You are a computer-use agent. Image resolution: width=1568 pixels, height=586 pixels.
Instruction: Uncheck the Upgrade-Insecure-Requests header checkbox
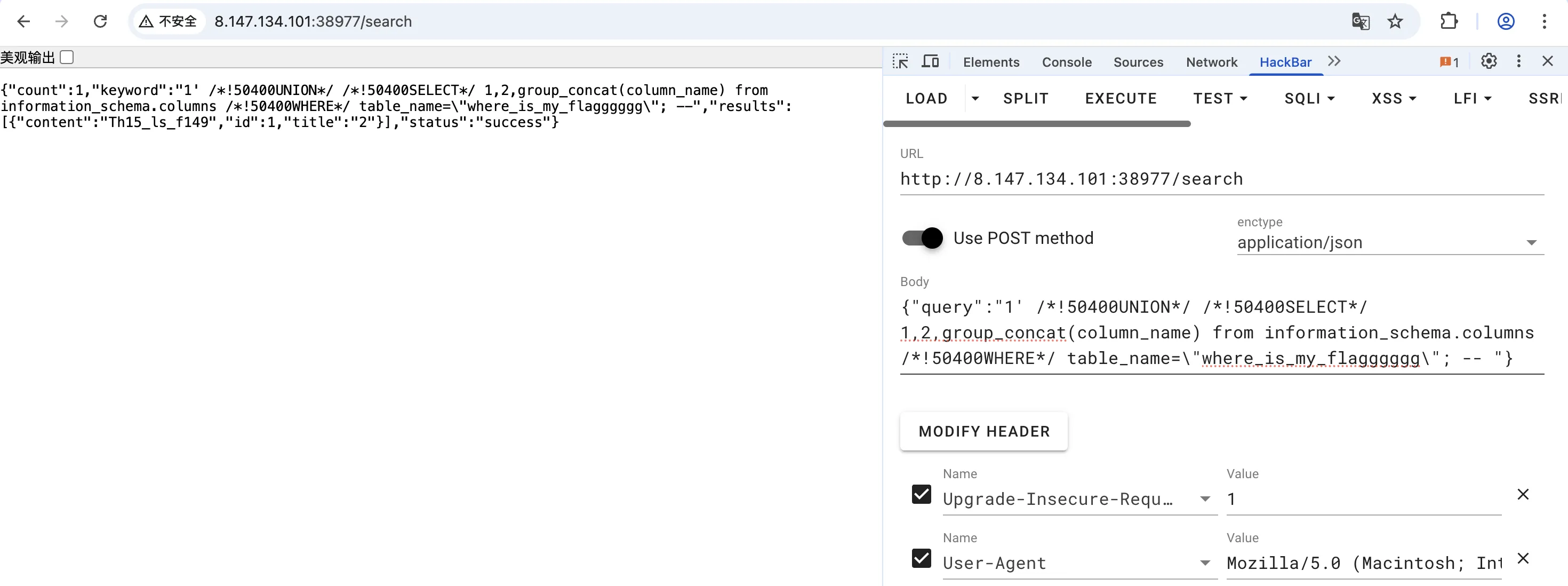pyautogui.click(x=922, y=494)
